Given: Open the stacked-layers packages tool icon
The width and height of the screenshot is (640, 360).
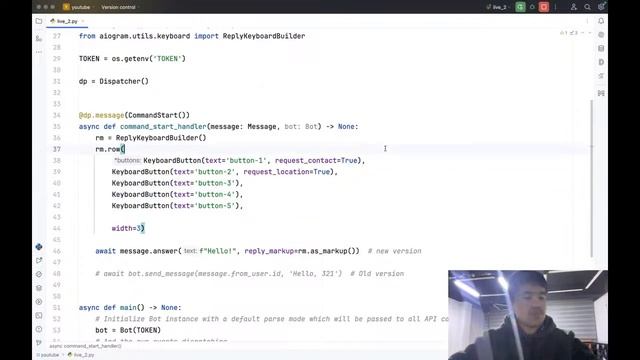Looking at the screenshot, I should click(x=39, y=288).
